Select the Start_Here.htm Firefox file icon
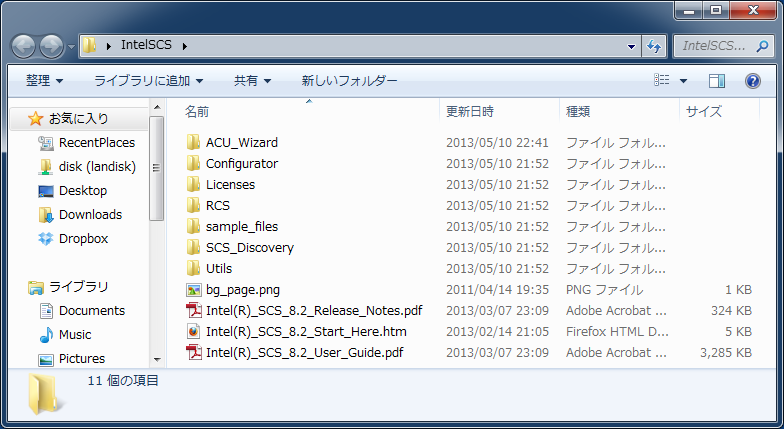Screen dimensions: 784x429 194,332
